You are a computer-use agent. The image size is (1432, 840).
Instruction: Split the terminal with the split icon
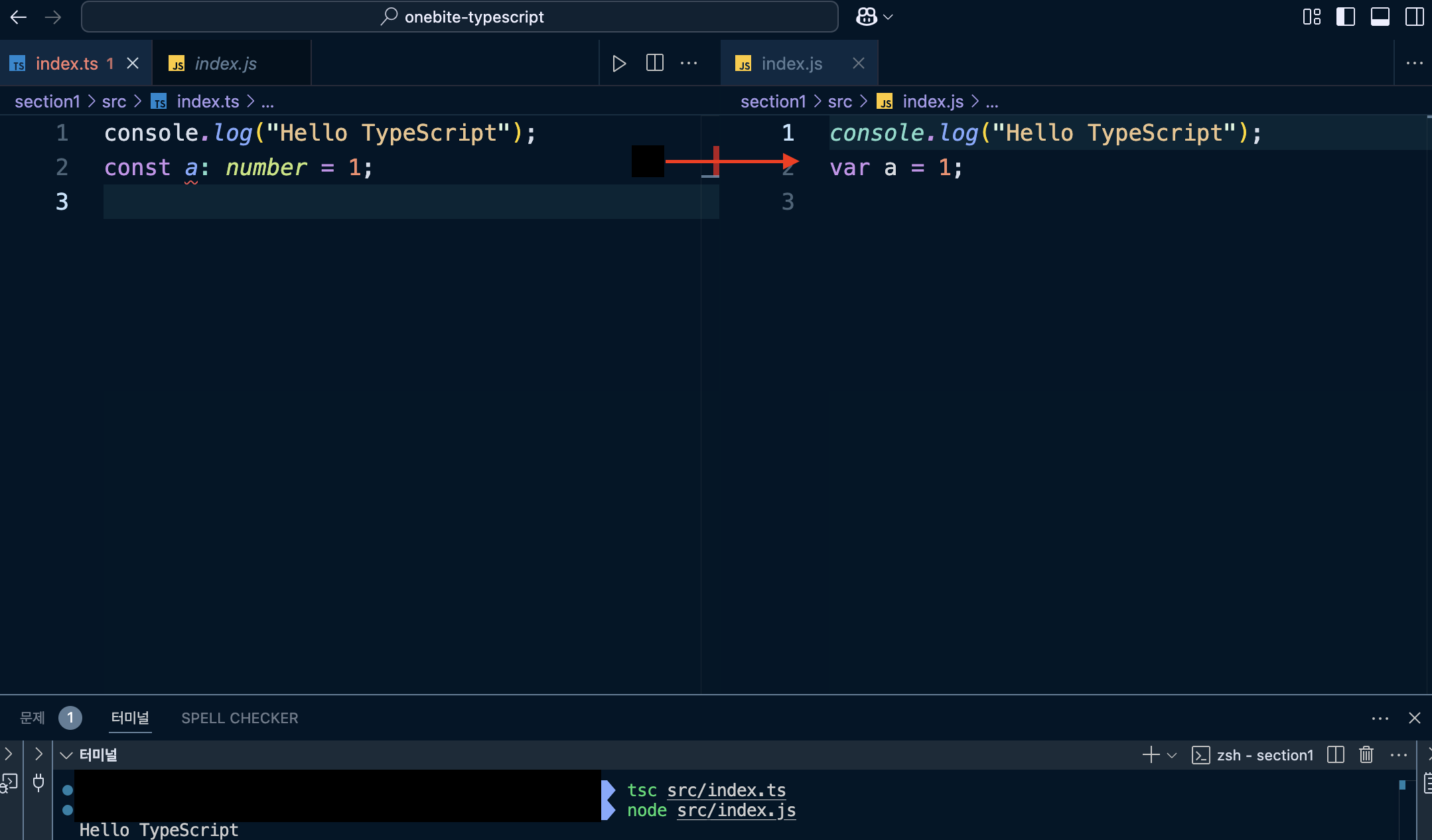tap(1335, 755)
